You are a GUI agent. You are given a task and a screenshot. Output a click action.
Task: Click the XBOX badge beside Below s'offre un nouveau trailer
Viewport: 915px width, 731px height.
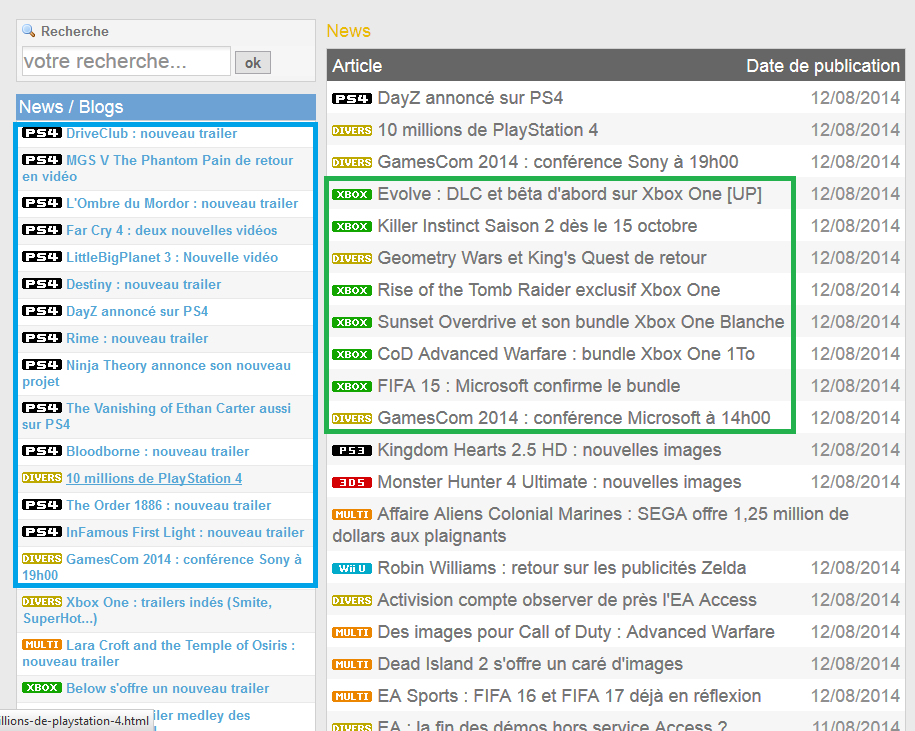point(41,688)
